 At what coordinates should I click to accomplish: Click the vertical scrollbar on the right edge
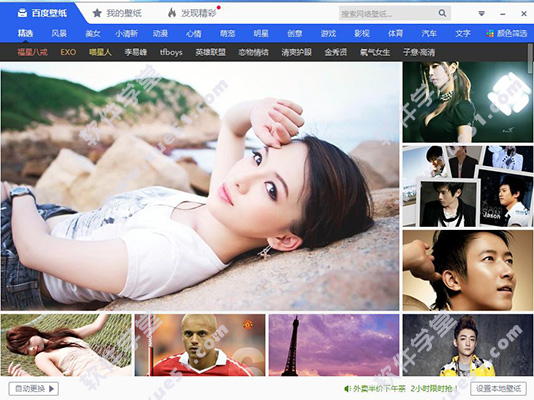coord(530,58)
